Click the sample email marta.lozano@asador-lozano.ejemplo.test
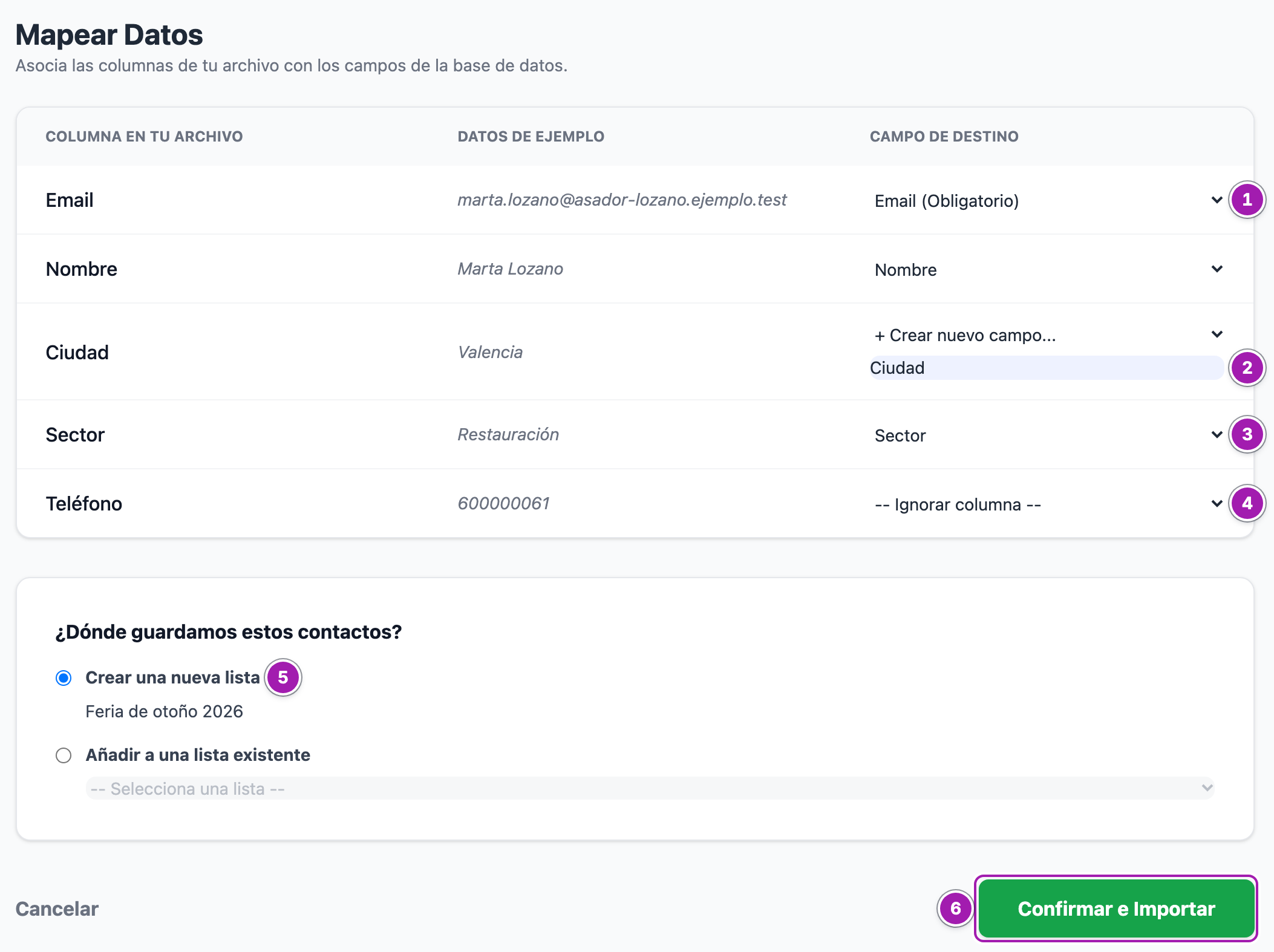 (x=622, y=200)
